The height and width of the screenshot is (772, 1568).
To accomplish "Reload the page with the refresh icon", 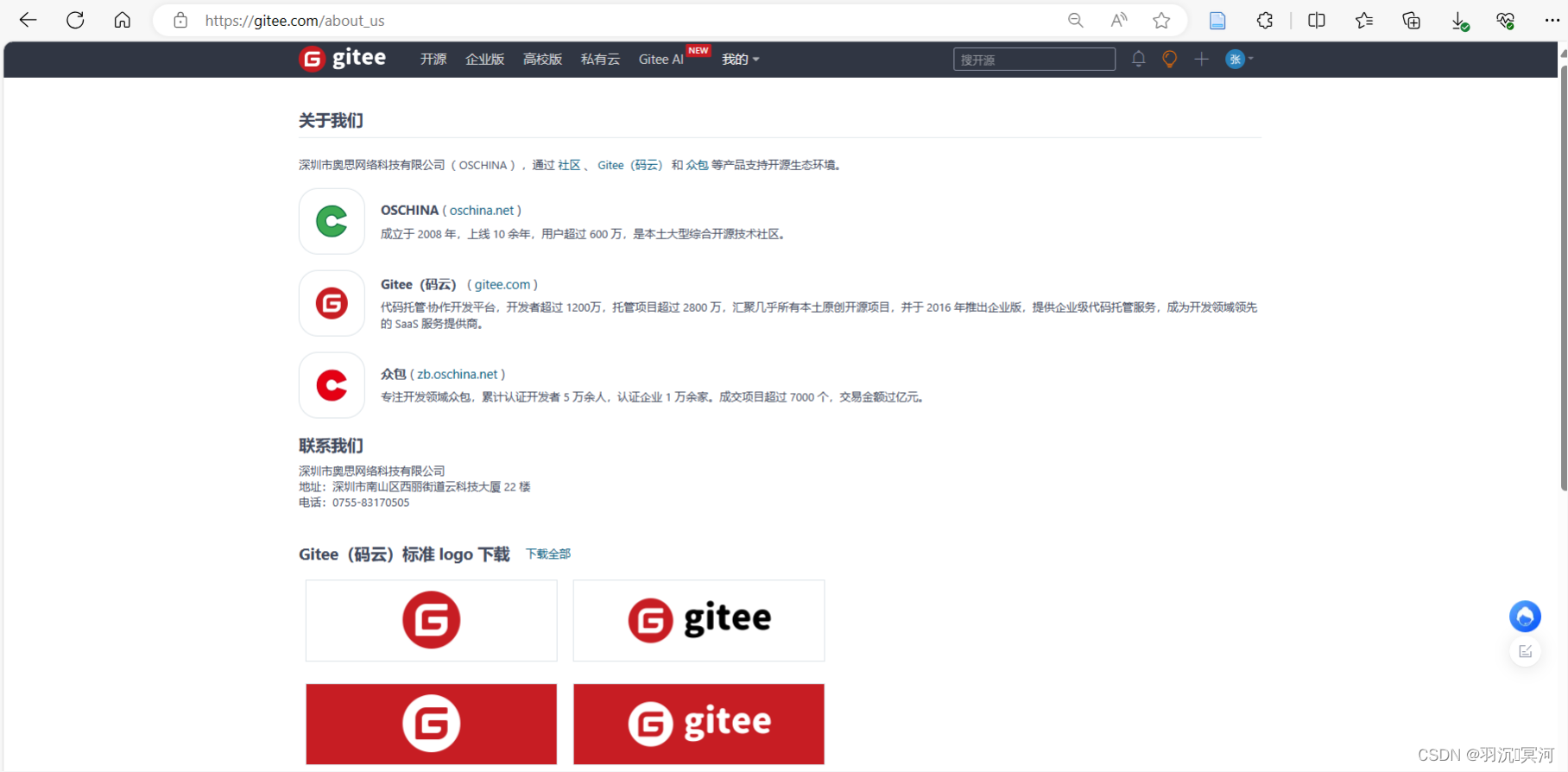I will 75,20.
